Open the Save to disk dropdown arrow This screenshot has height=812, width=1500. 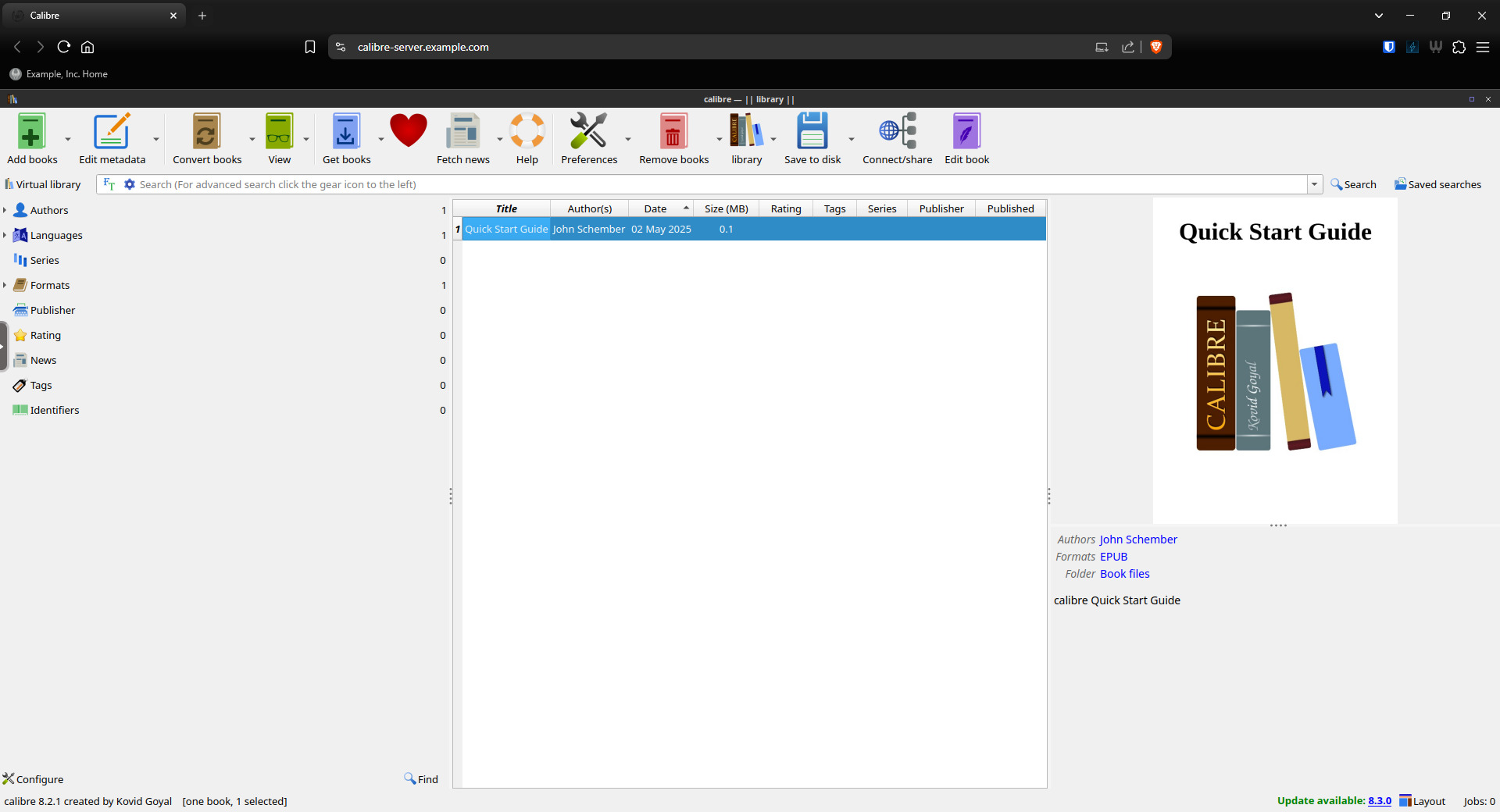coord(852,140)
